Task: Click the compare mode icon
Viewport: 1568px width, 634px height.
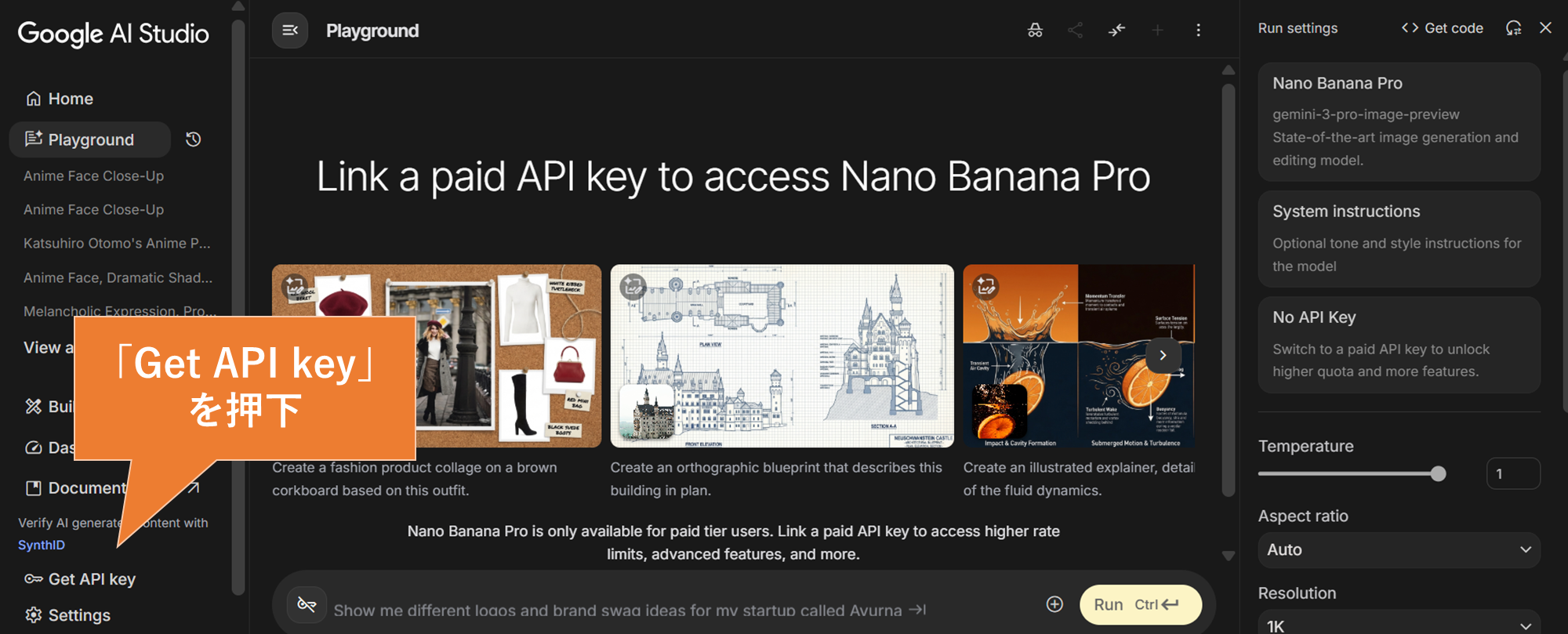Action: [x=1116, y=31]
